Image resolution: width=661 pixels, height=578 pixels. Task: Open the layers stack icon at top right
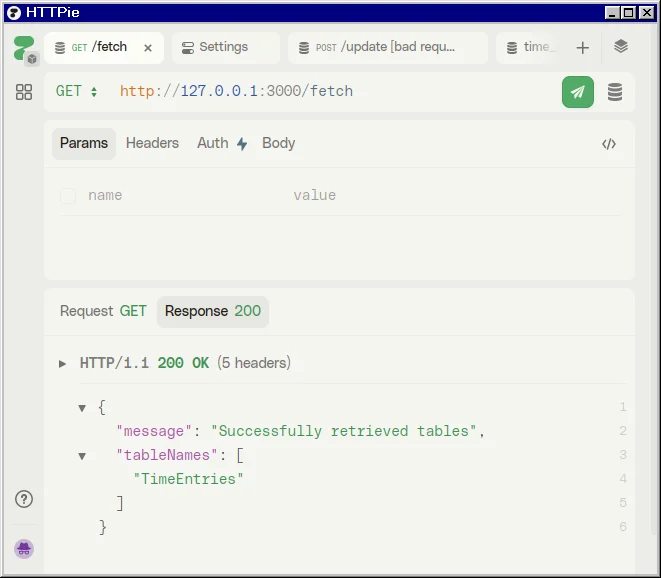point(621,47)
